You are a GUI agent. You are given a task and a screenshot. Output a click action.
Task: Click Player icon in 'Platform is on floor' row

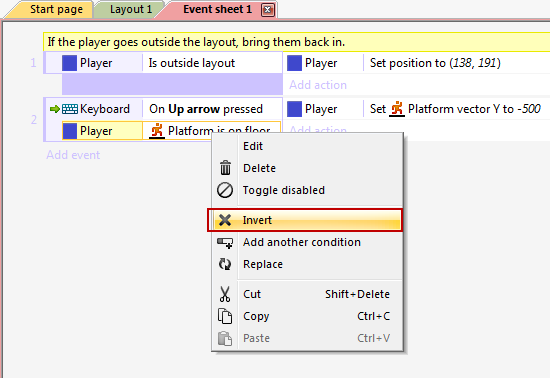69,131
